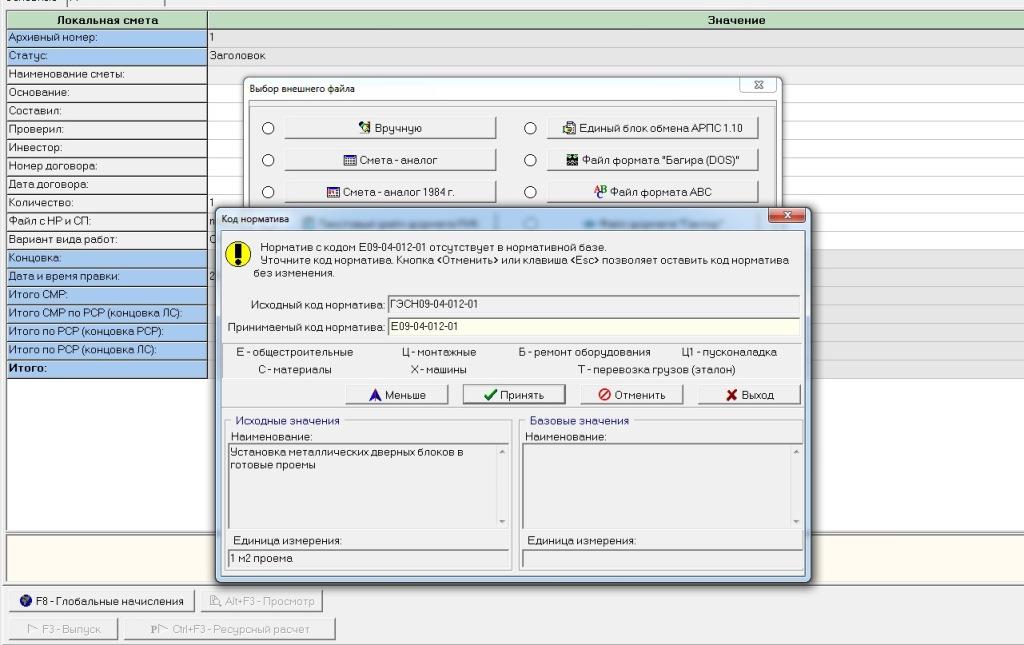Close the Код норматива dialog
Screen dimensions: 1024x645
[x=787, y=215]
